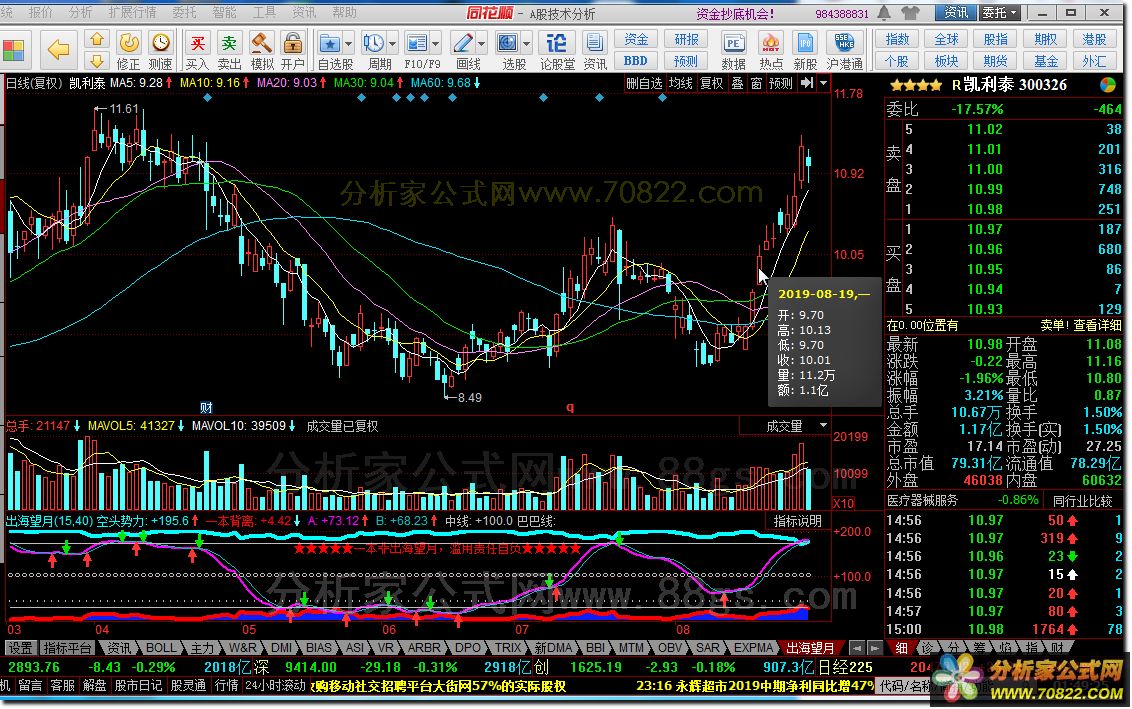Viewport: 1132px width, 709px height.
Task: Click the 研报 button
Action: pos(686,40)
